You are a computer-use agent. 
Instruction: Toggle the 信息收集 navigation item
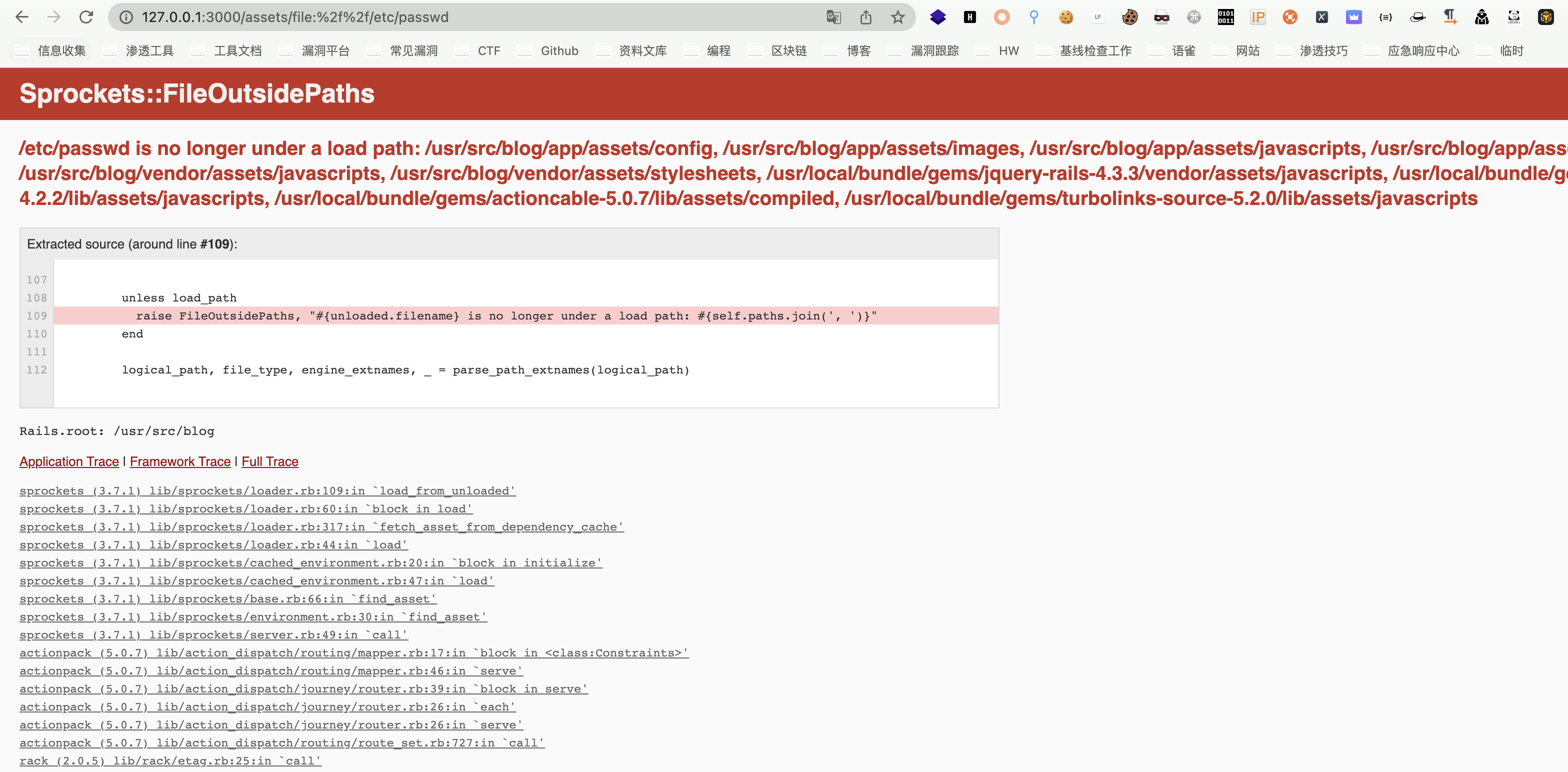[61, 50]
